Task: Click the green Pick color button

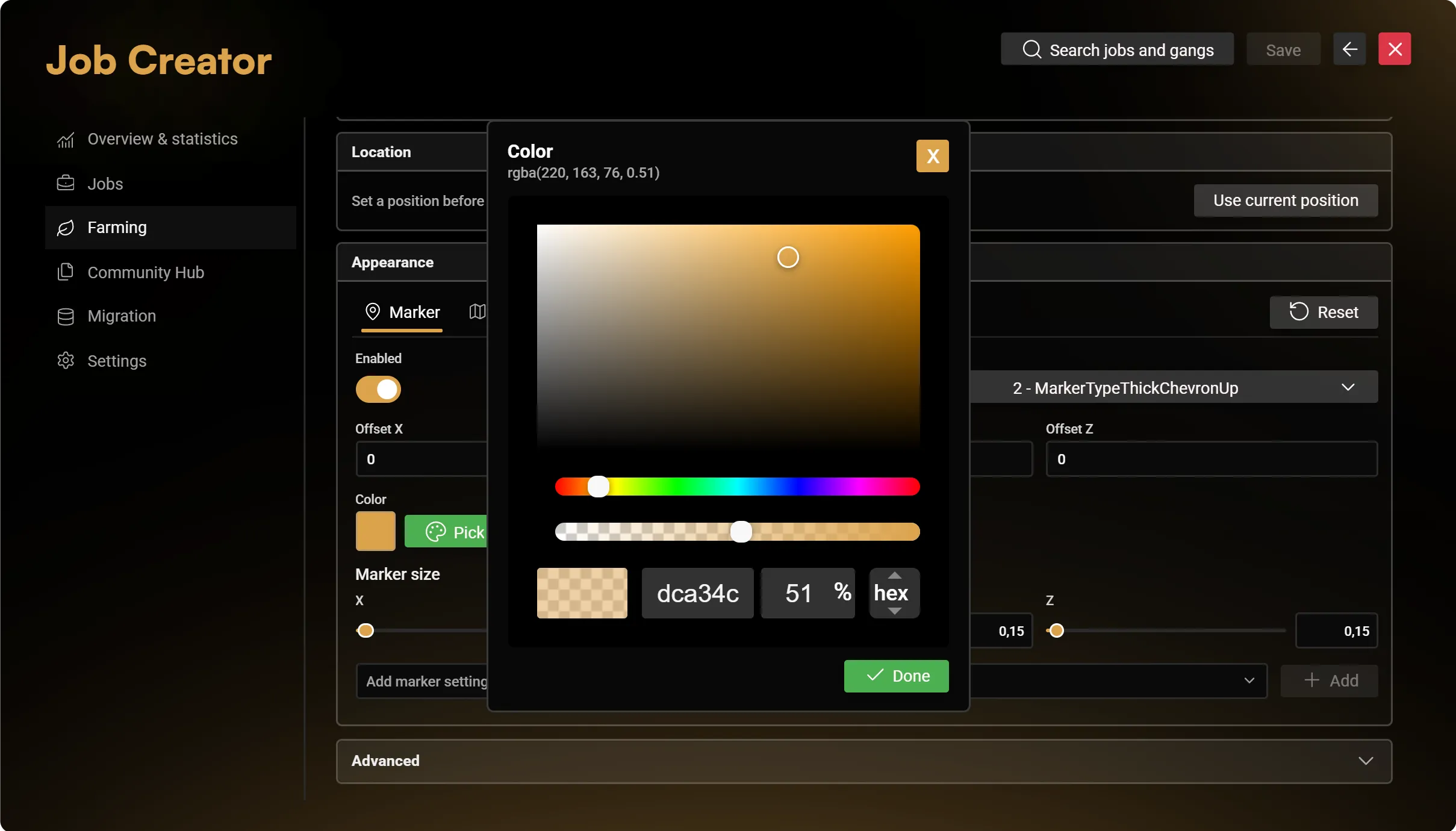Action: 446,531
